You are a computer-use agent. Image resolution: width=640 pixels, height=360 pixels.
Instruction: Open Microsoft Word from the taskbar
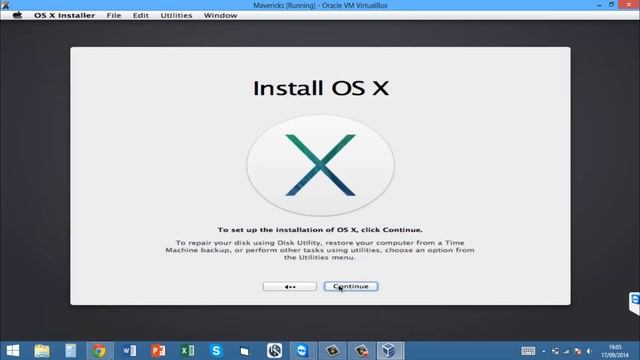coord(129,351)
